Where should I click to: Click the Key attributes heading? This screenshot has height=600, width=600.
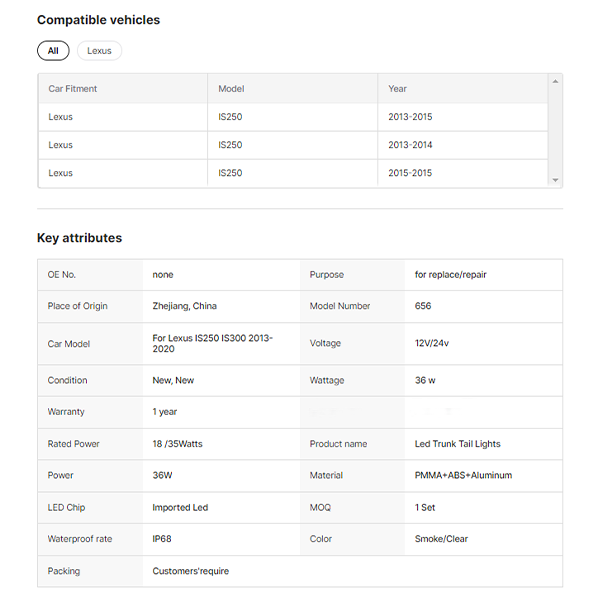79,238
